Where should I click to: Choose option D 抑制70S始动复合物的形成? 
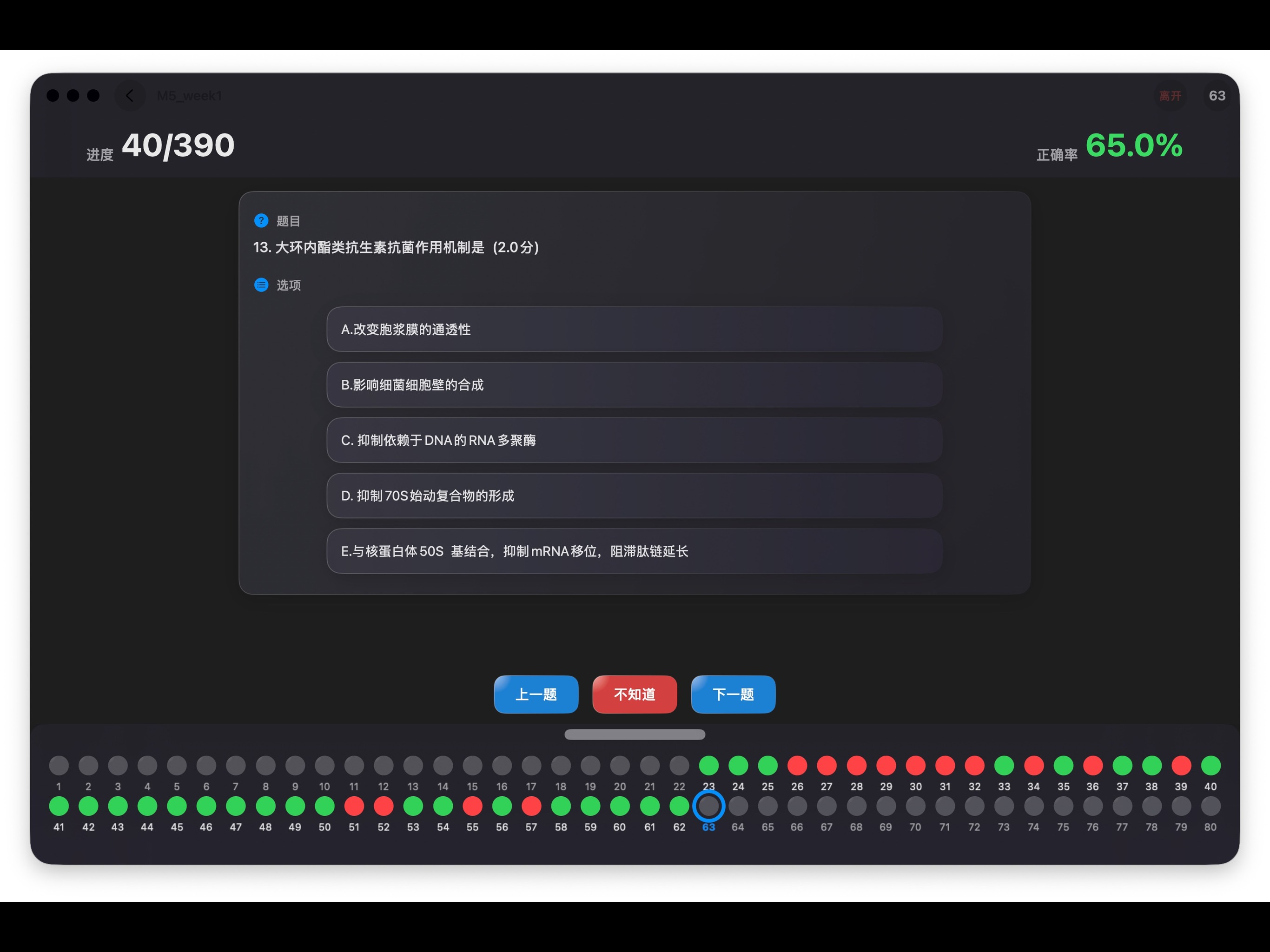point(635,496)
